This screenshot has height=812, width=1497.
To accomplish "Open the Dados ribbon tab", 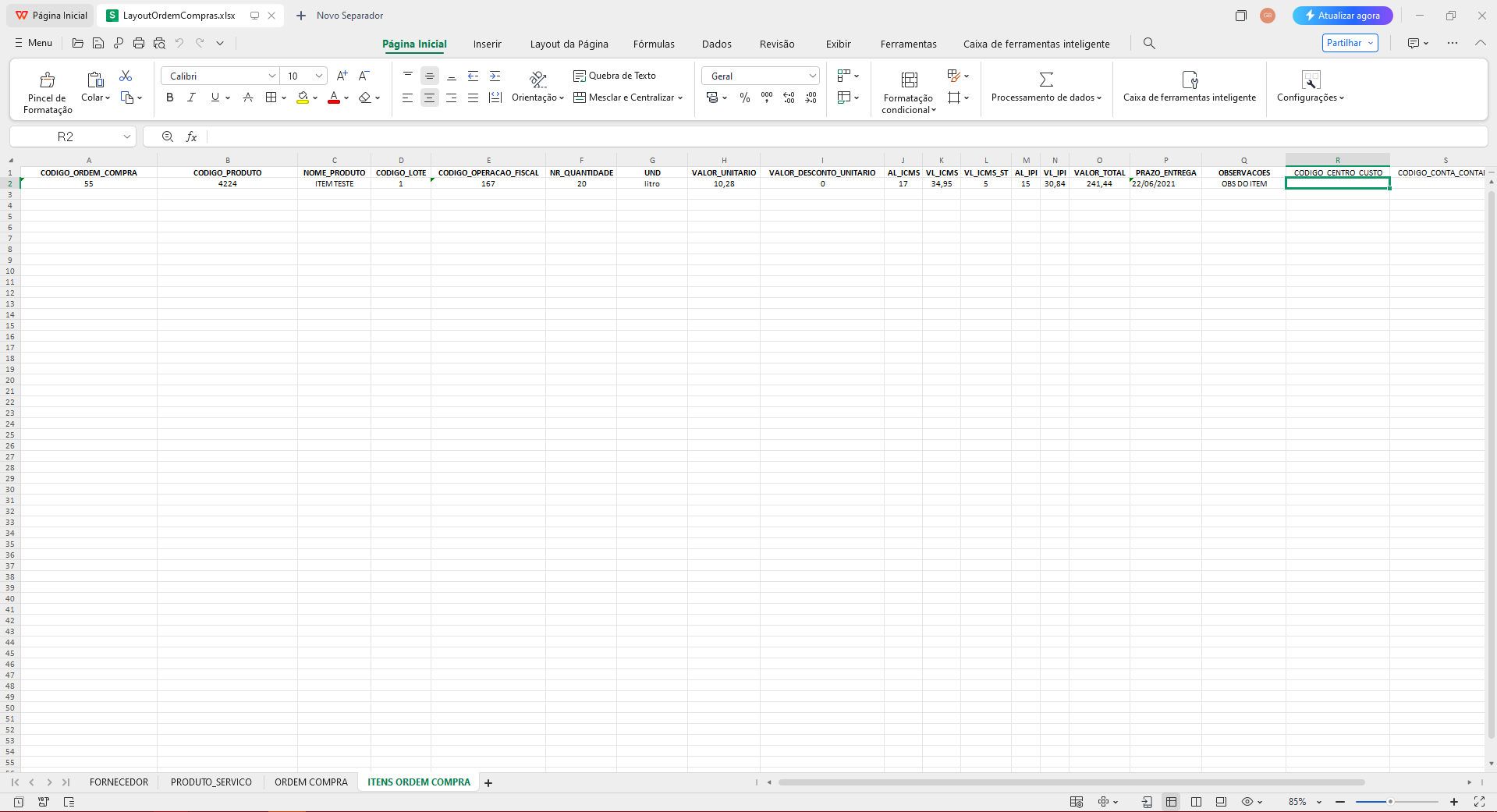I will (x=716, y=44).
